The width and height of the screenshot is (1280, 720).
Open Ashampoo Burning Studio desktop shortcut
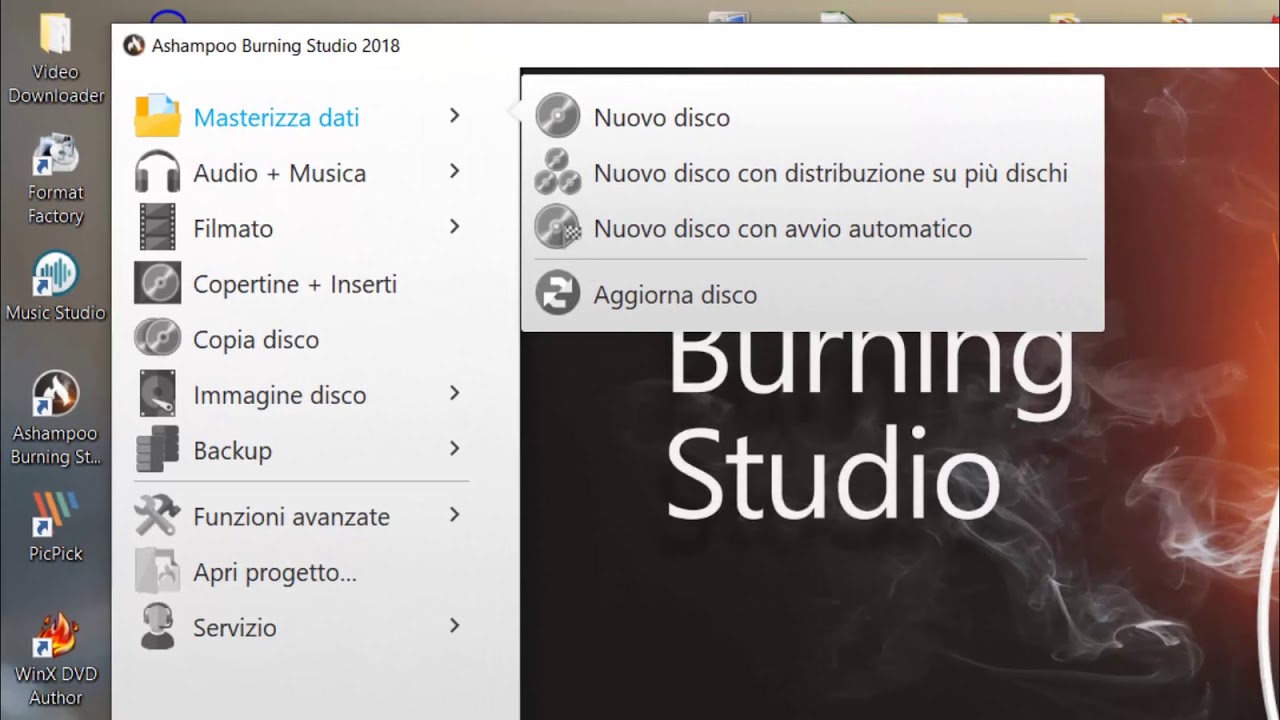pos(56,420)
